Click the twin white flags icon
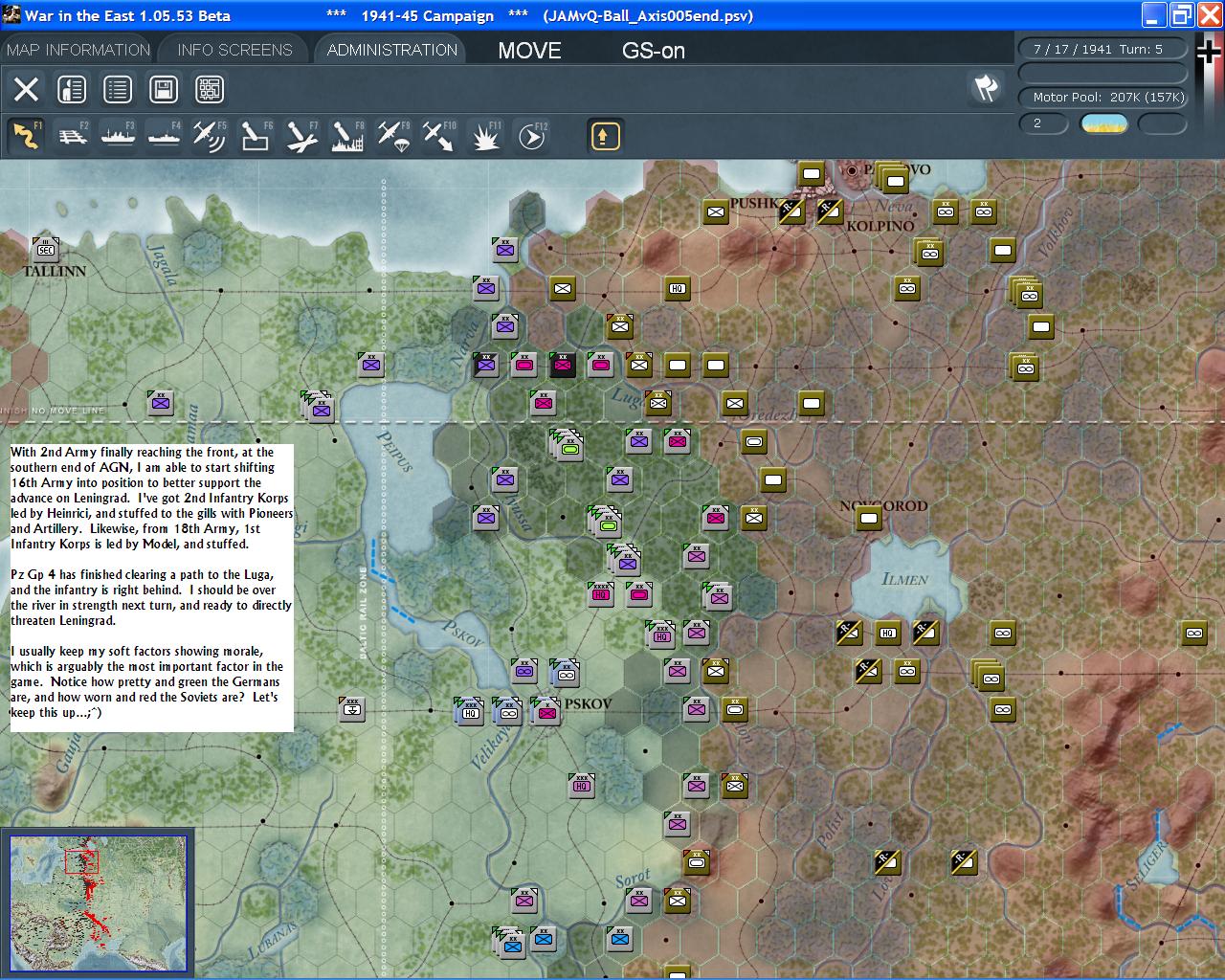1225x980 pixels. [x=986, y=88]
